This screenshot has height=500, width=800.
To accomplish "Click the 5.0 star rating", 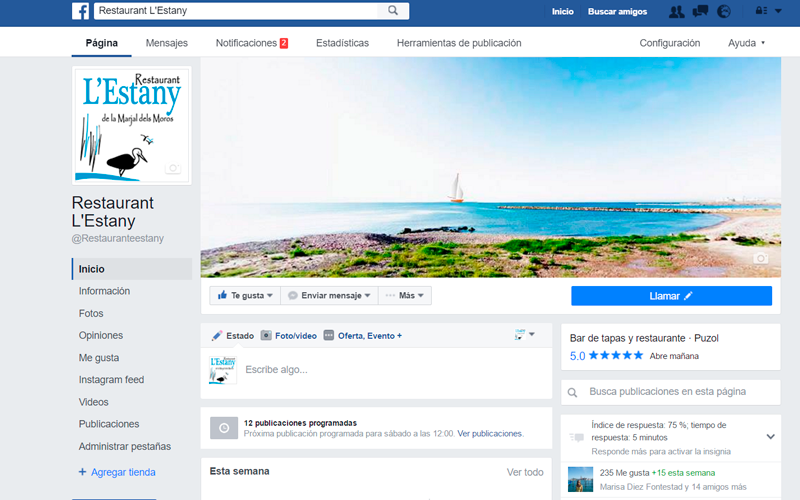I will (606, 356).
